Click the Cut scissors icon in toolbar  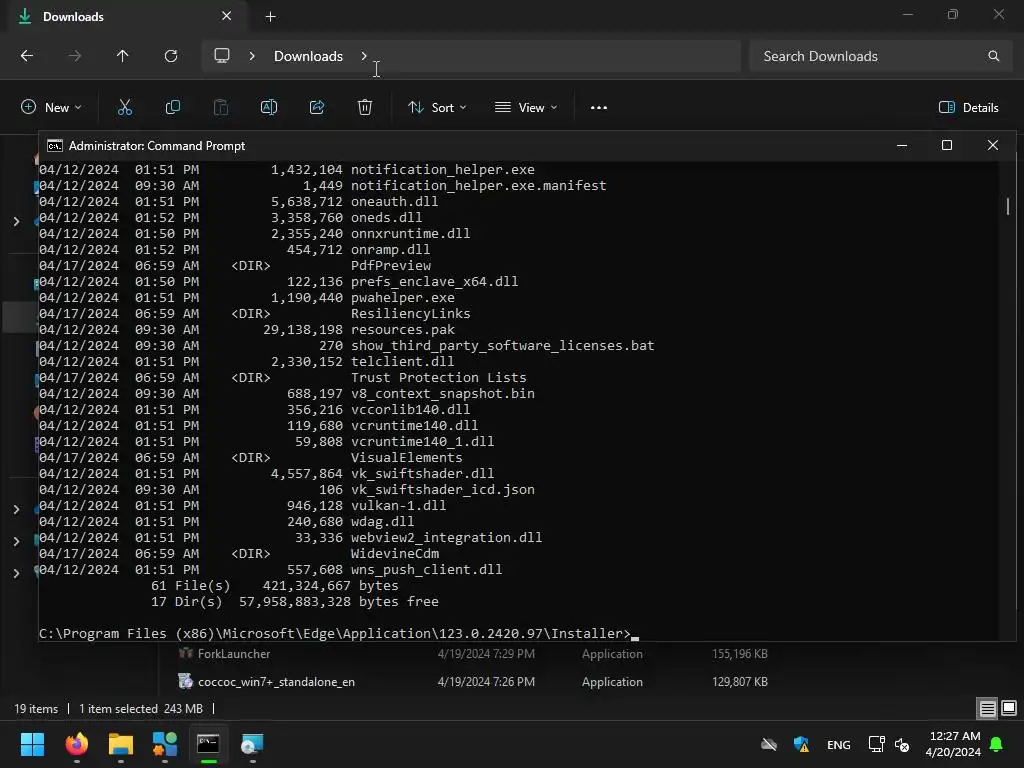pos(125,108)
